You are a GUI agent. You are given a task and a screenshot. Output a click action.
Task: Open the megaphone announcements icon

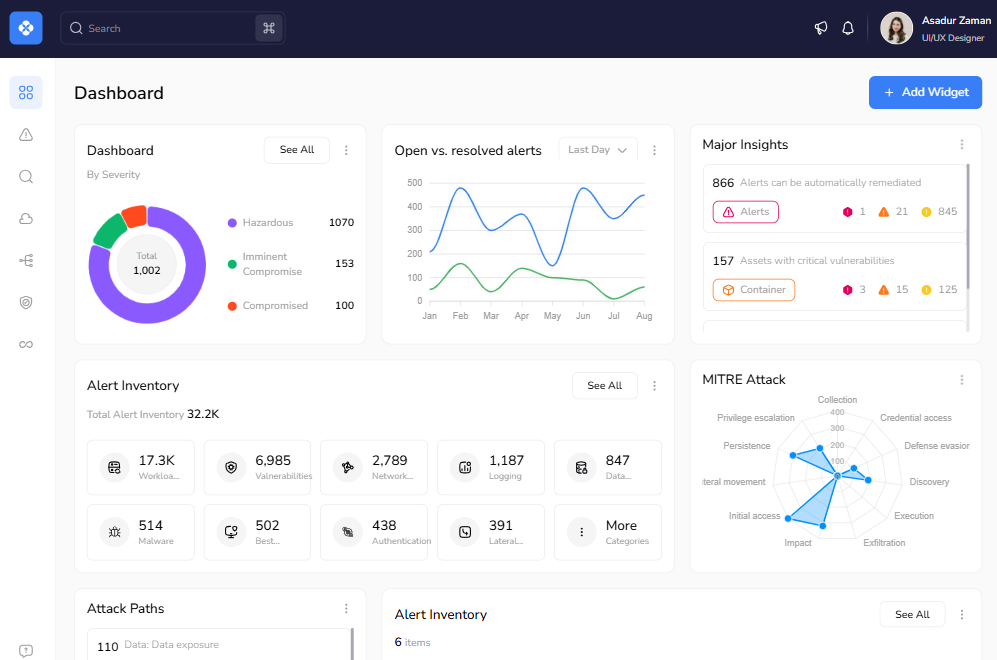(x=821, y=28)
